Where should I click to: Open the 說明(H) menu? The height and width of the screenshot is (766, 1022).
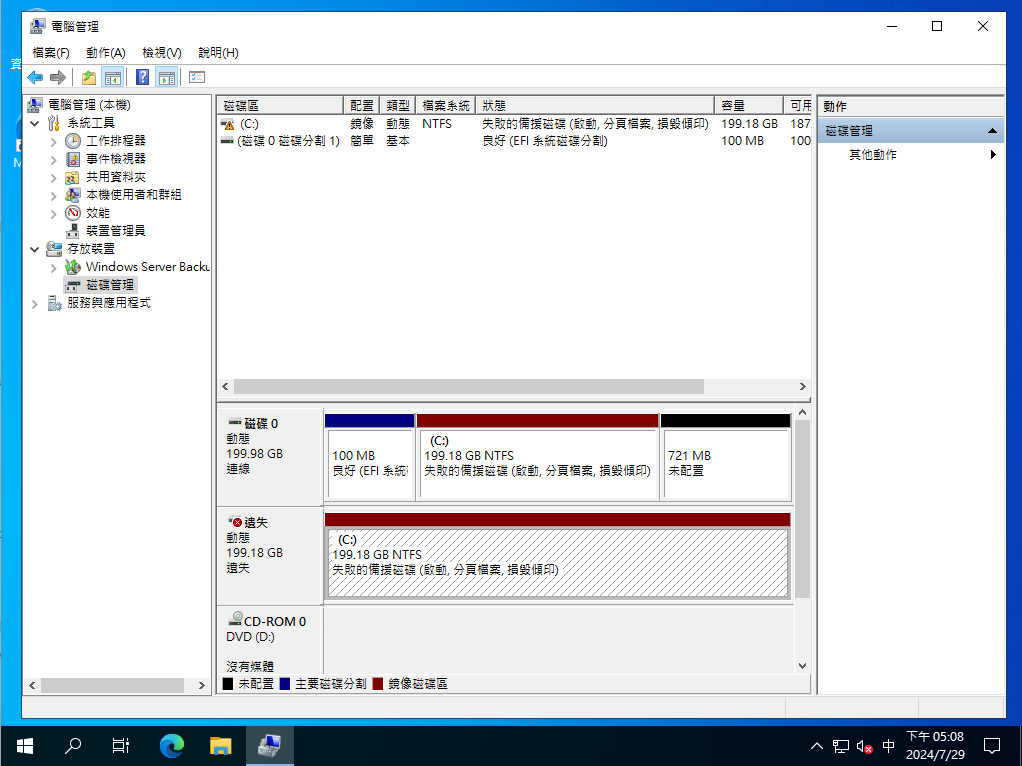point(218,53)
